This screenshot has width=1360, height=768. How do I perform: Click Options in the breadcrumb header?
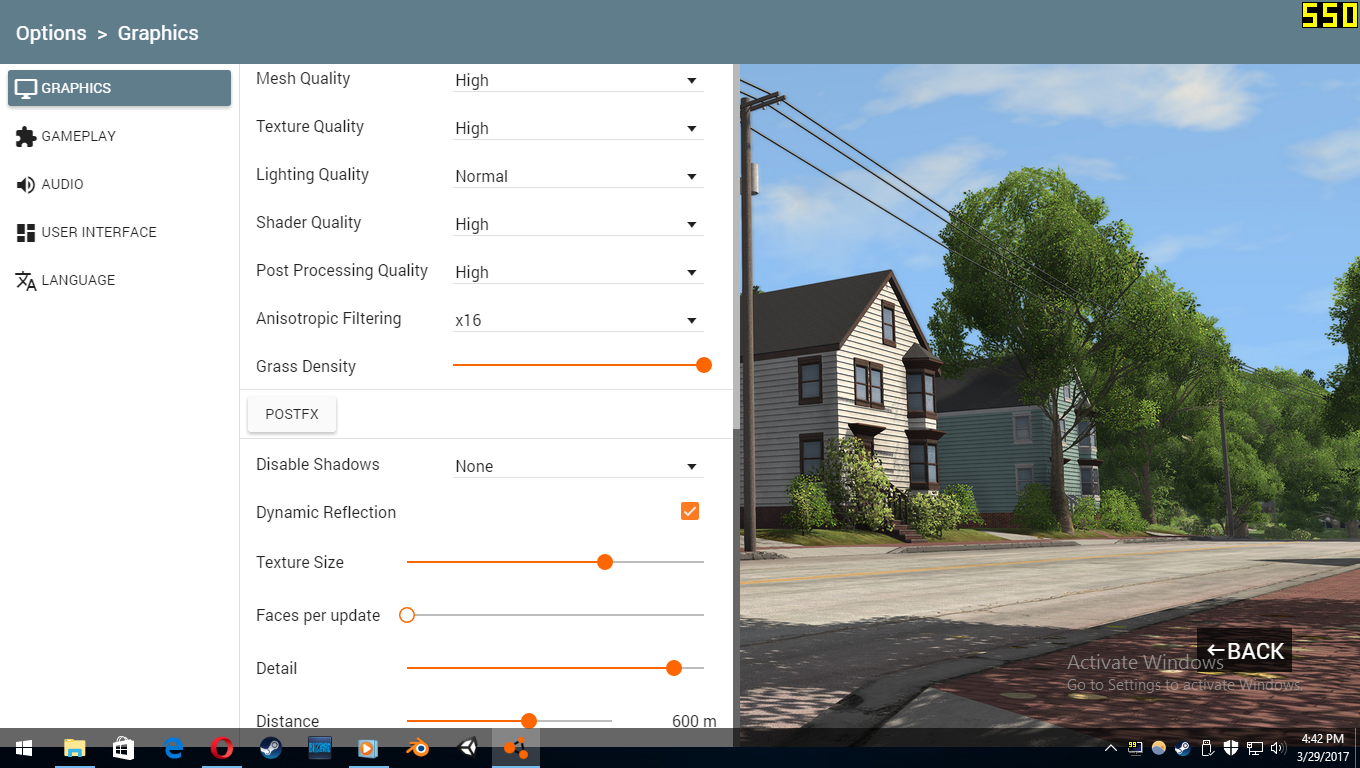click(x=51, y=33)
